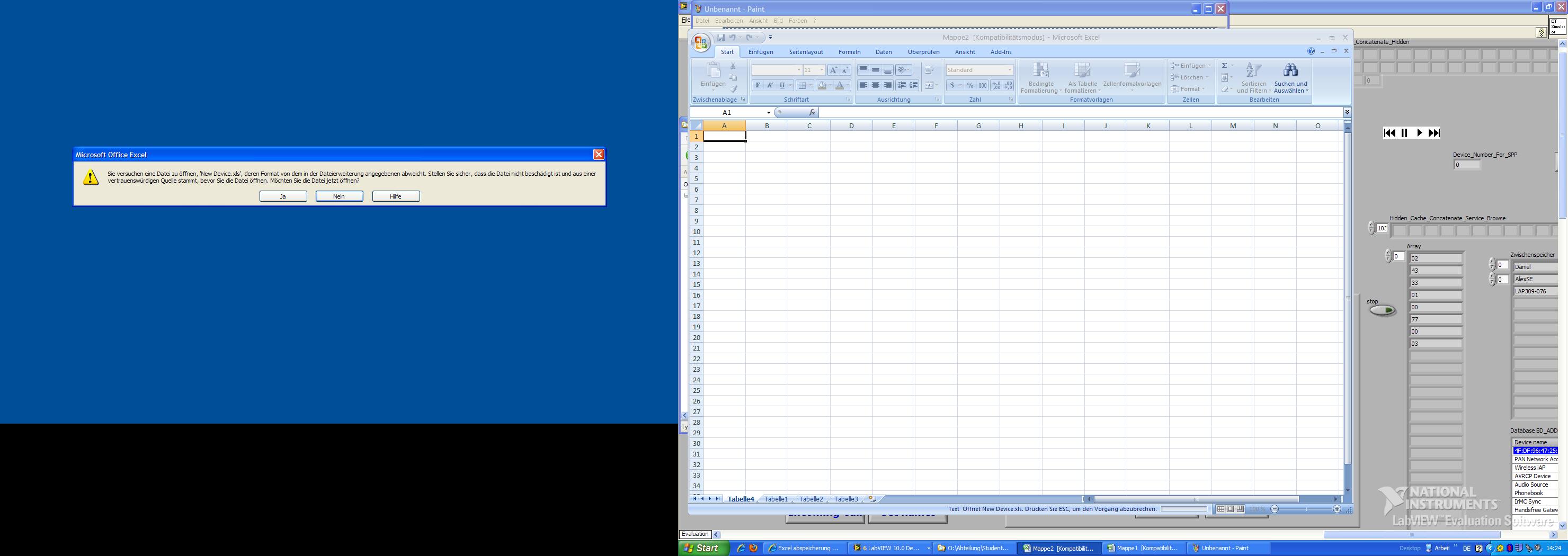
Task: Open the Format dropdown in Zellen group
Action: pyautogui.click(x=1188, y=89)
